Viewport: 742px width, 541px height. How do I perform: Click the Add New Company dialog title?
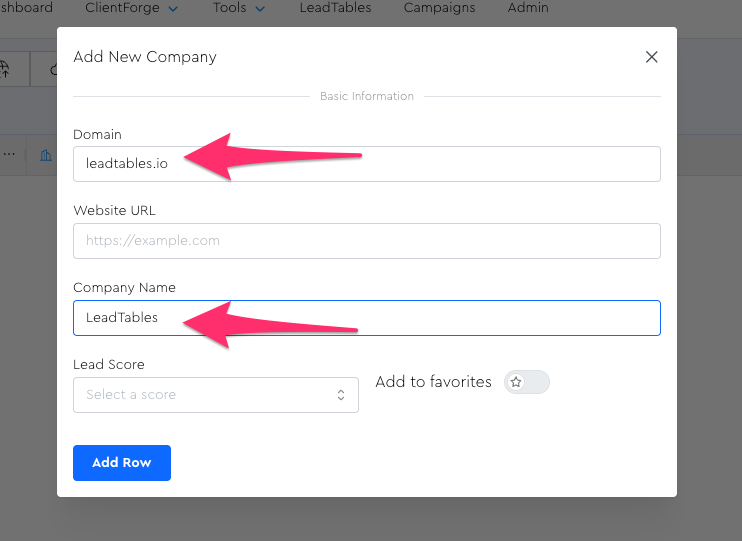(x=145, y=57)
